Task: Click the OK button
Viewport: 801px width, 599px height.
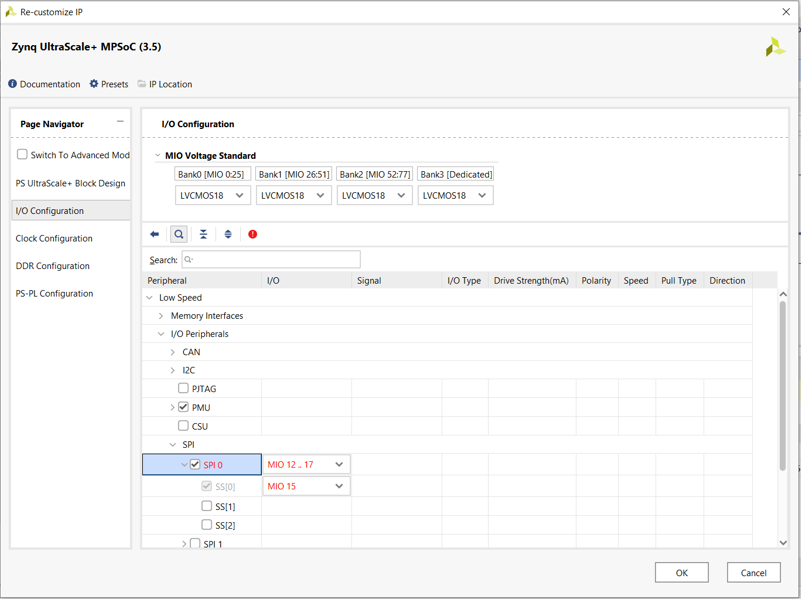Action: point(681,572)
